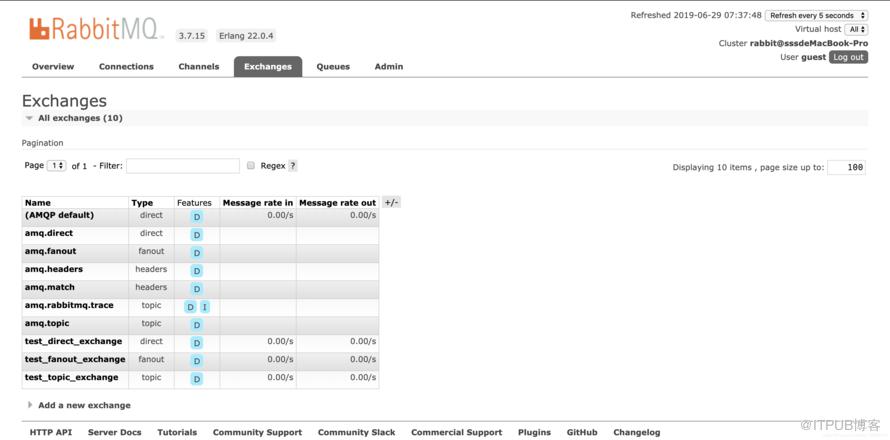Click D badge in test_topic_exchange row
The image size is (890, 440).
(196, 379)
